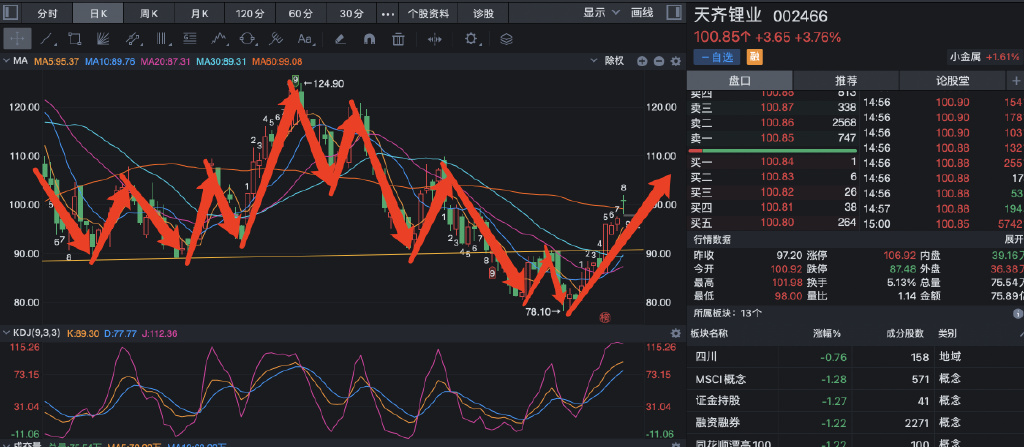Click the 78.10 low price marker
Screen dimensions: 1024x447
[543, 312]
